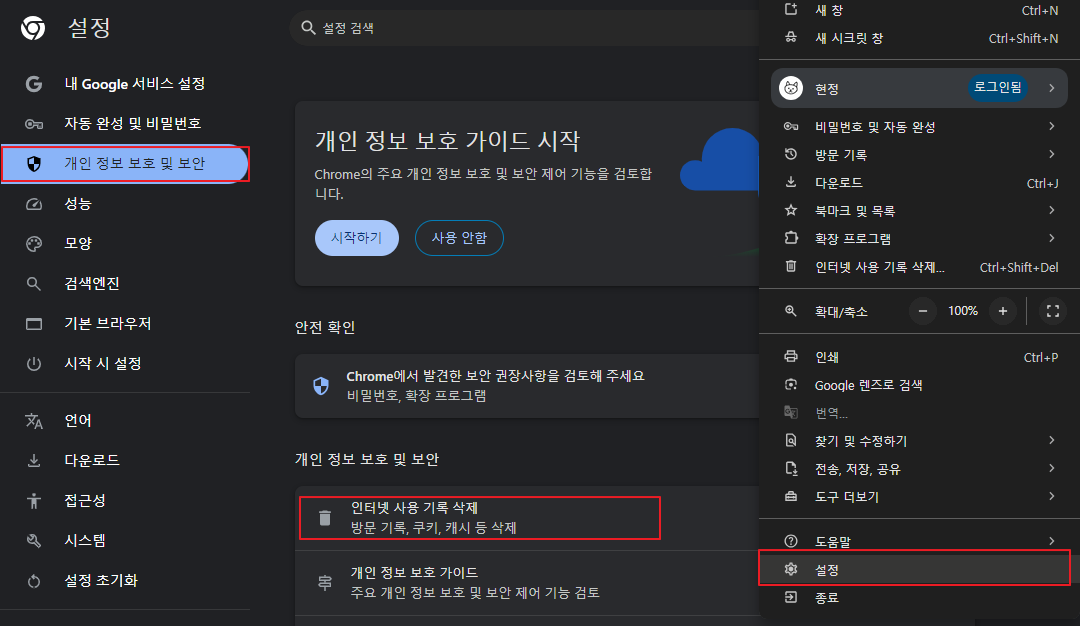The image size is (1080, 626).
Task: Decrease zoom with the minus control
Action: (x=921, y=311)
